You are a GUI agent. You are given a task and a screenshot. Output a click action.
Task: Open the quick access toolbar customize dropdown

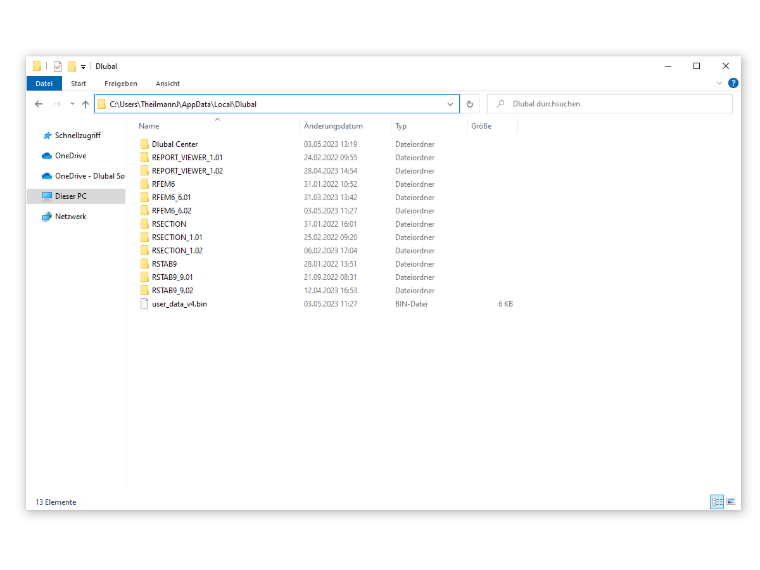pyautogui.click(x=83, y=66)
